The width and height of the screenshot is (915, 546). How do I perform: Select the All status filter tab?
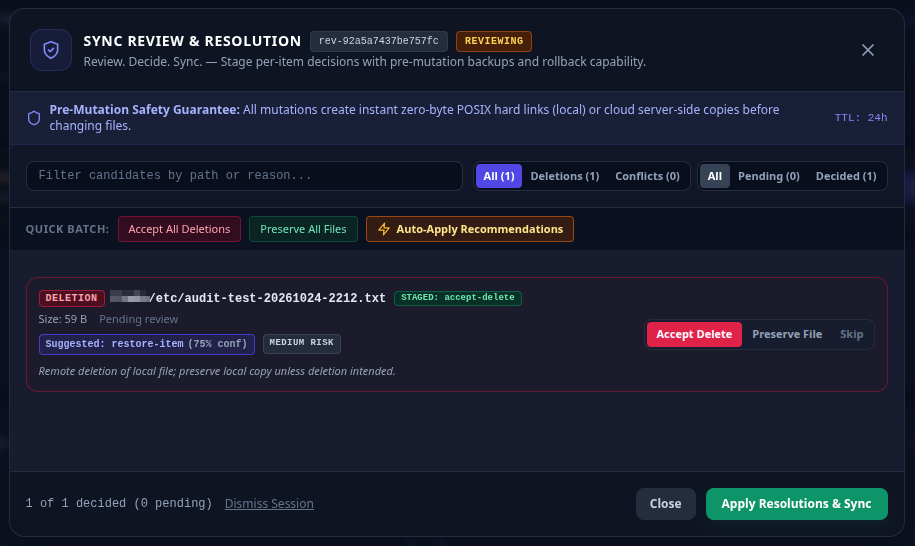pos(715,176)
